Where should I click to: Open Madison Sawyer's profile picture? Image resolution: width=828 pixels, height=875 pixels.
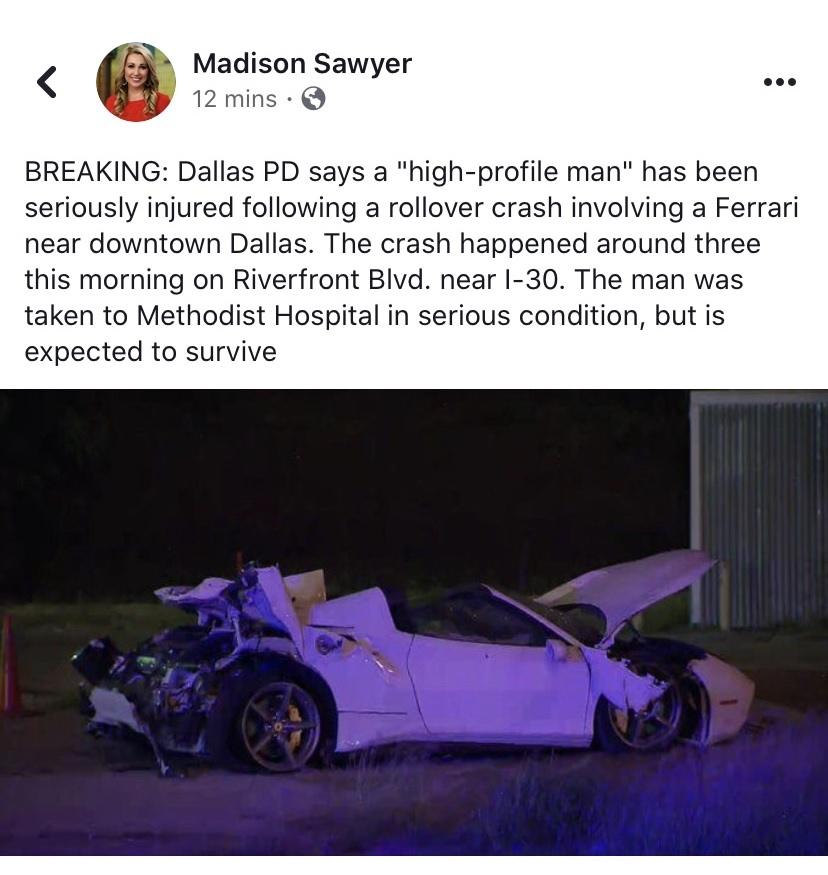point(136,81)
